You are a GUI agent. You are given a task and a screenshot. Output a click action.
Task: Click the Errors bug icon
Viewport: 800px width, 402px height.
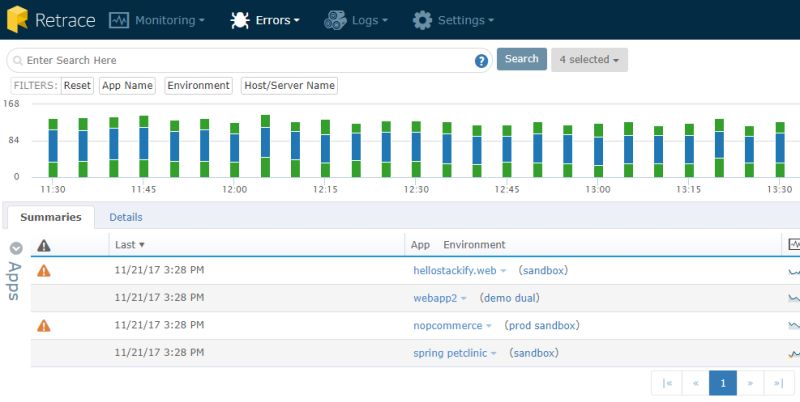tap(240, 20)
